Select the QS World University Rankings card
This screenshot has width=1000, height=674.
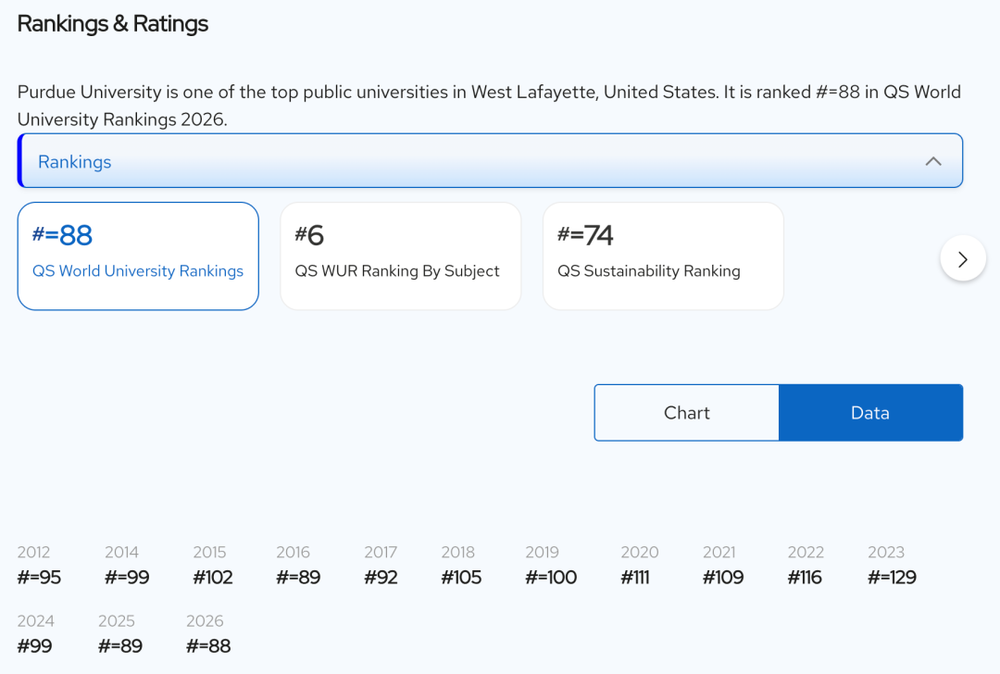138,256
